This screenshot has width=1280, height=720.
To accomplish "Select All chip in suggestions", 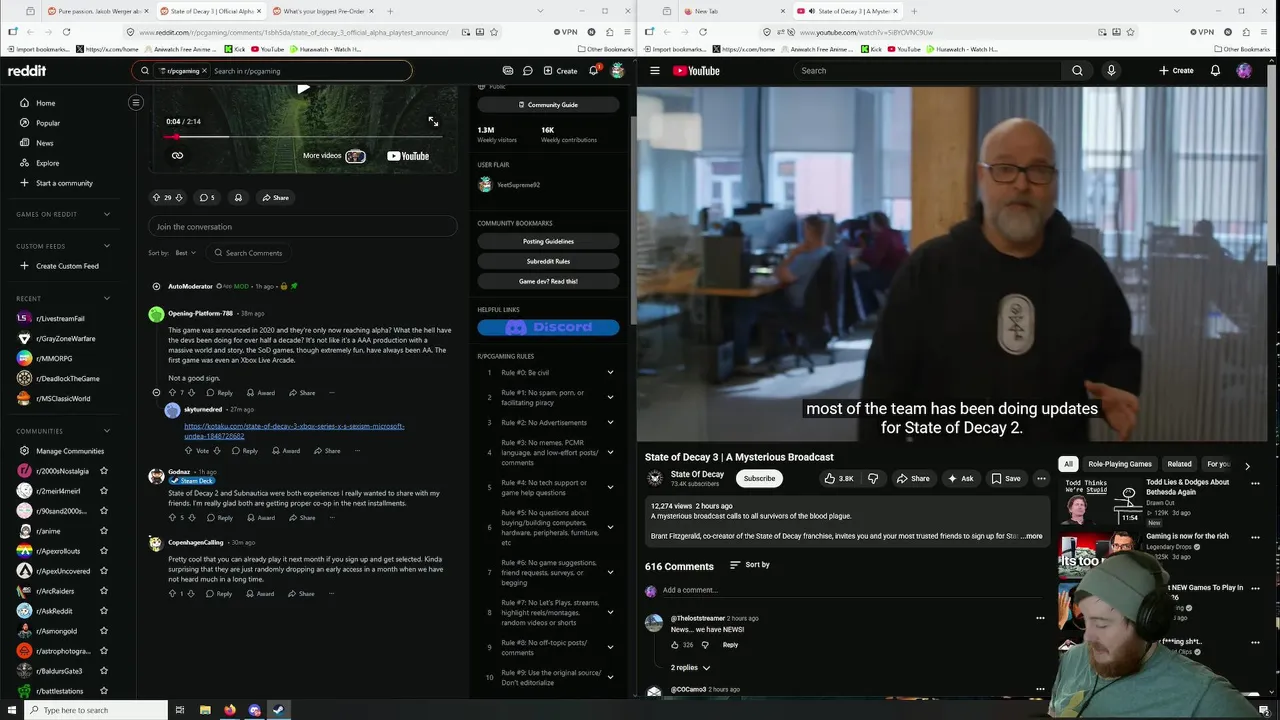I will [x=1068, y=464].
